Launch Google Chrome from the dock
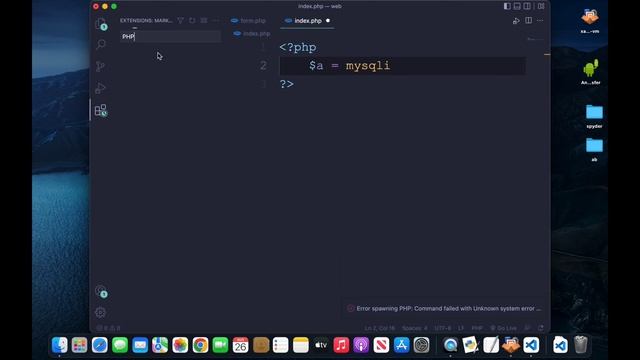640x360 pixels. [200, 345]
